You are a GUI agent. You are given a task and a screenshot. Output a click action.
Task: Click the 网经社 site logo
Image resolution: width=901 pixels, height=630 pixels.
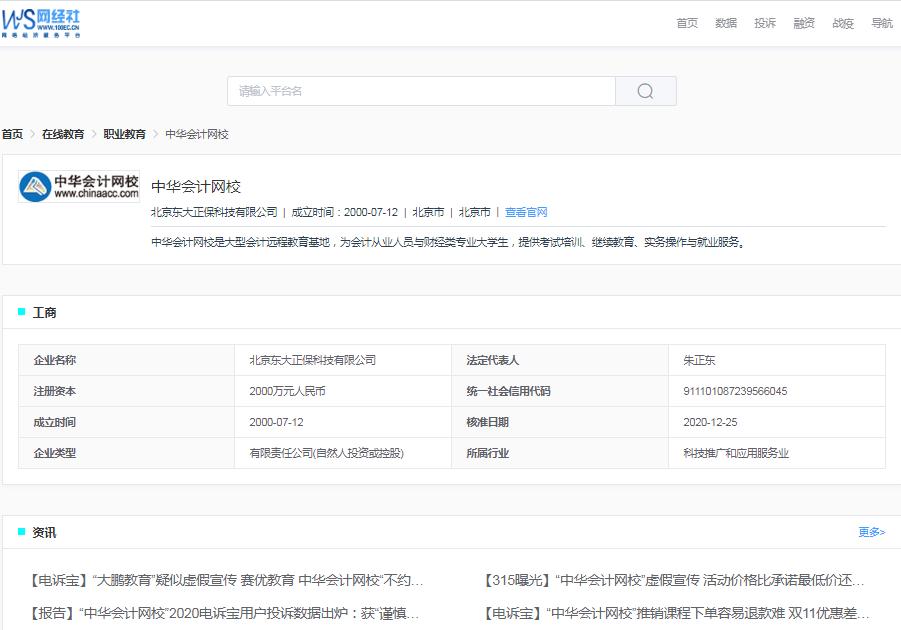[42, 22]
